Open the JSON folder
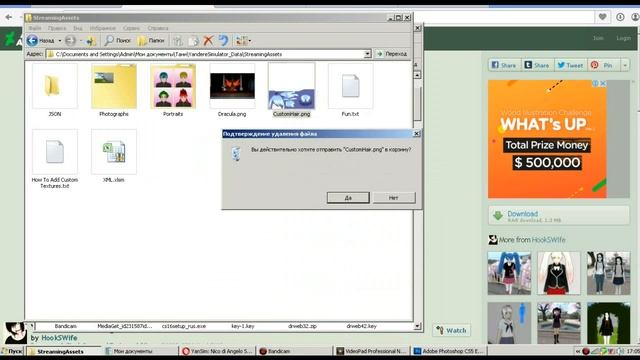Image resolution: width=640 pixels, height=360 pixels. [55, 90]
